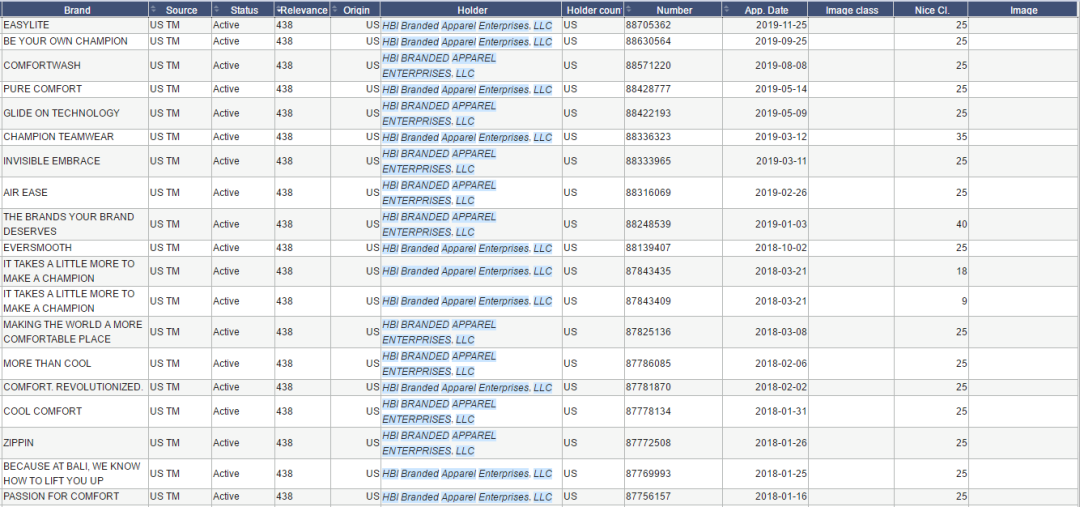Click Nice class 9 in the 87843409 row
Image resolution: width=1080 pixels, height=507 pixels.
964,301
